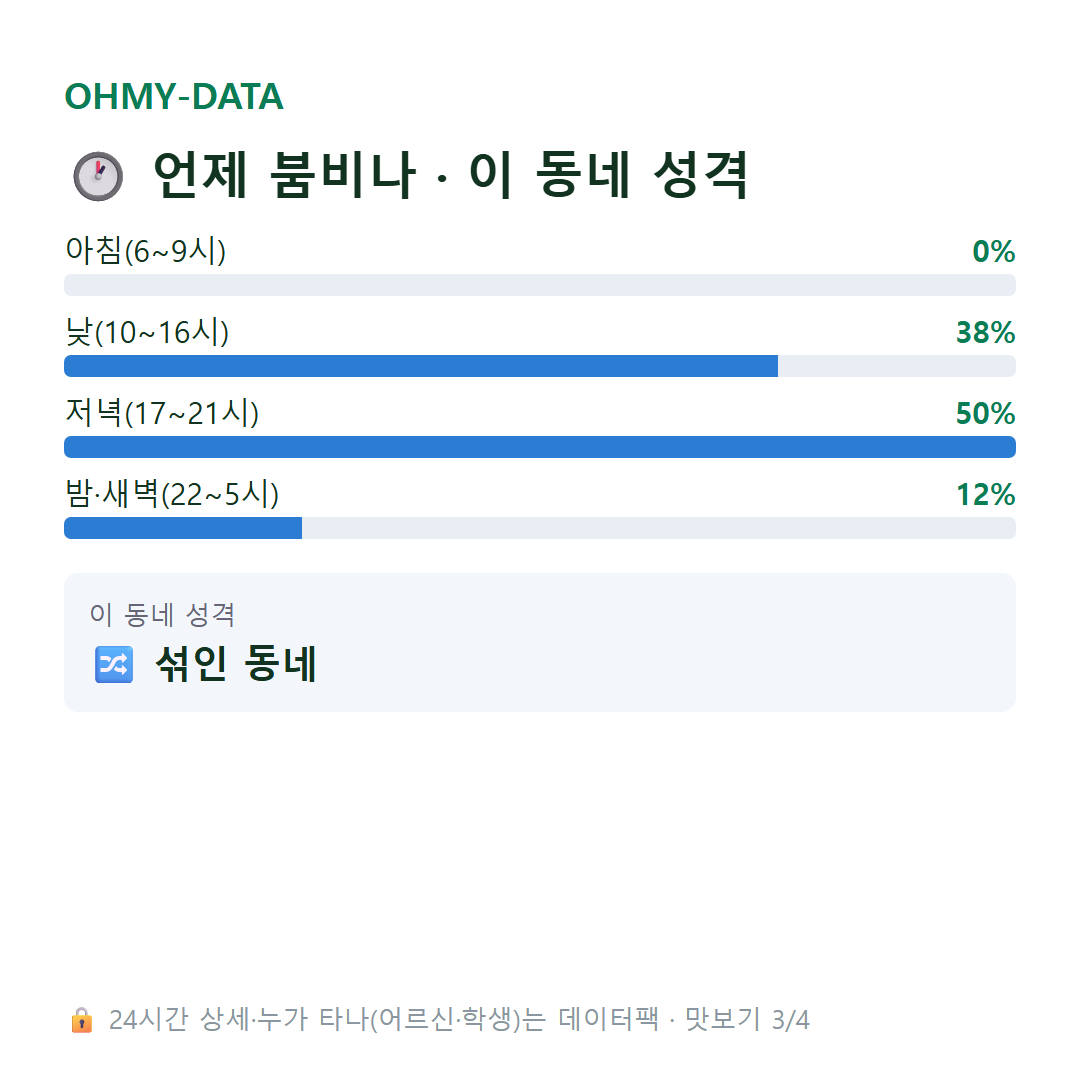Click the OHMY-DATA brand text
1080x1080 pixels.
[174, 96]
